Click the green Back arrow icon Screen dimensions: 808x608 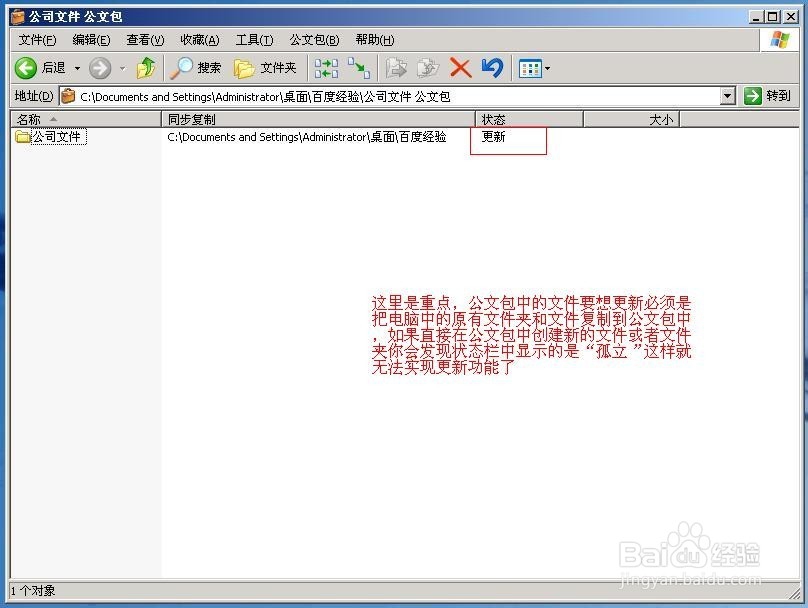26,68
